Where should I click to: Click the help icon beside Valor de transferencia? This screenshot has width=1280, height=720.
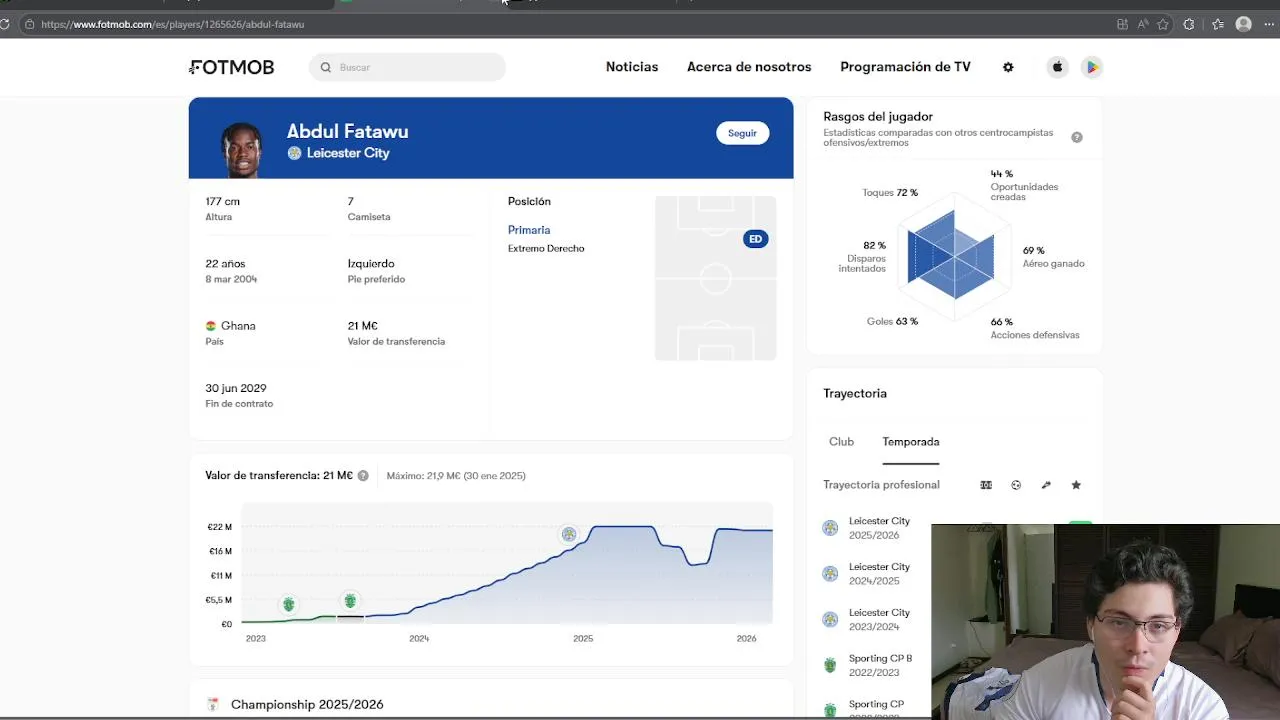(x=363, y=476)
